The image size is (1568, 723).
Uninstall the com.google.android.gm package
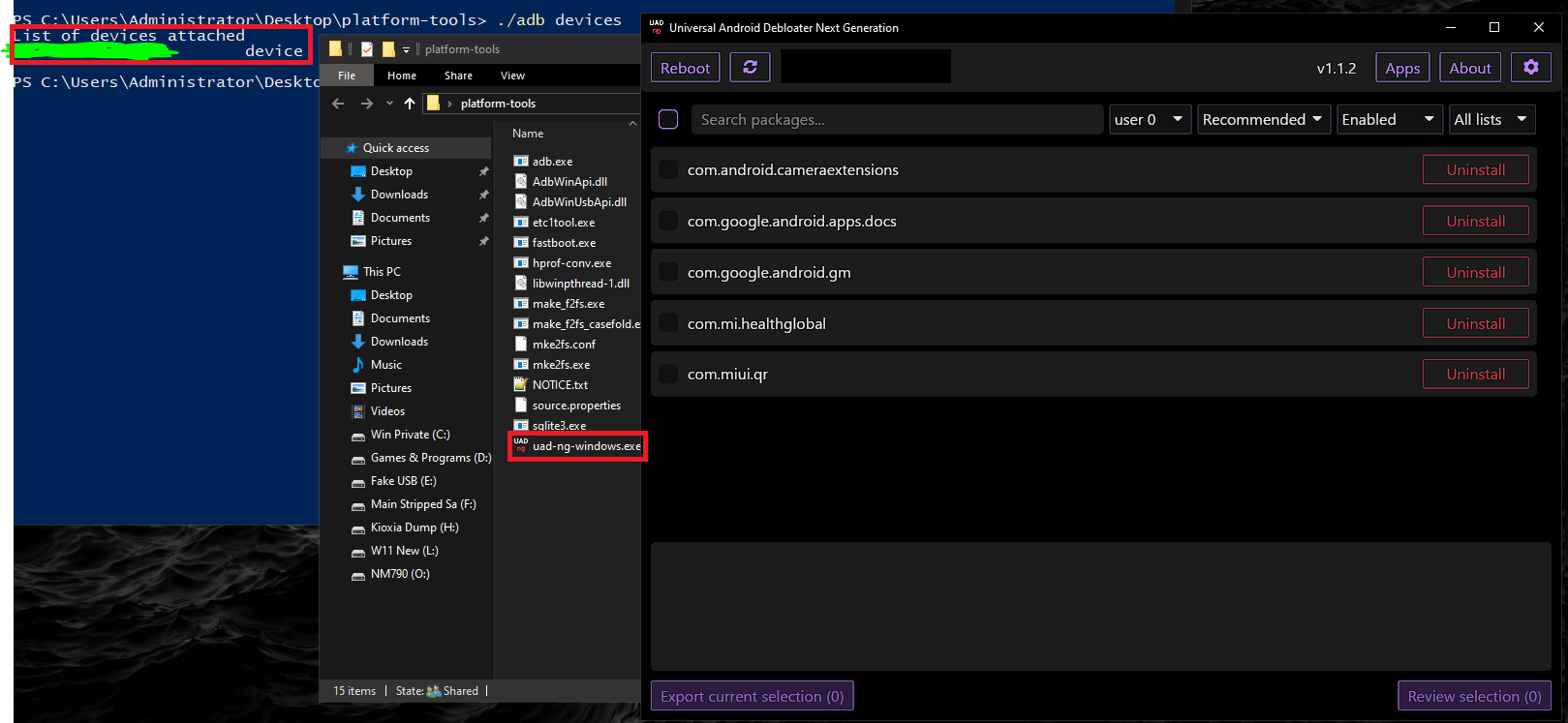(x=1475, y=272)
